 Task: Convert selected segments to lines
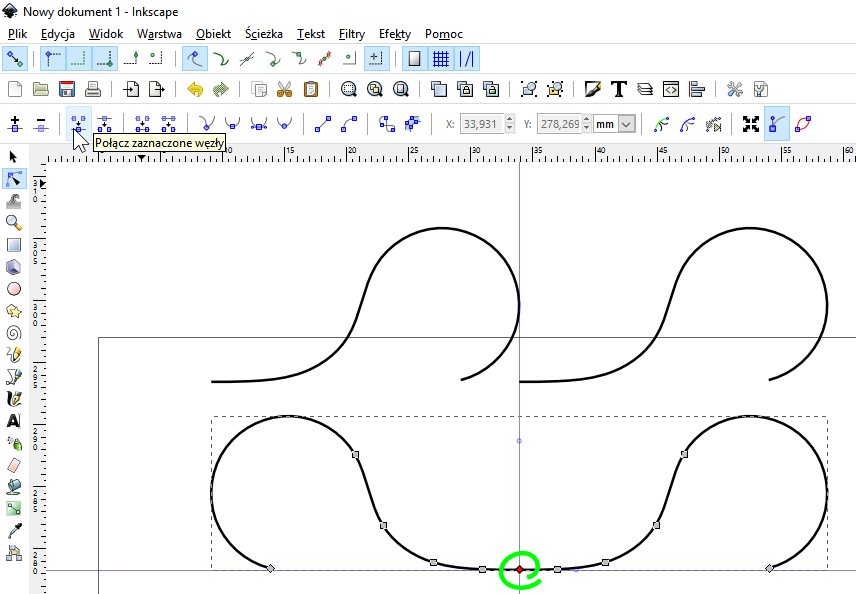pyautogui.click(x=323, y=124)
